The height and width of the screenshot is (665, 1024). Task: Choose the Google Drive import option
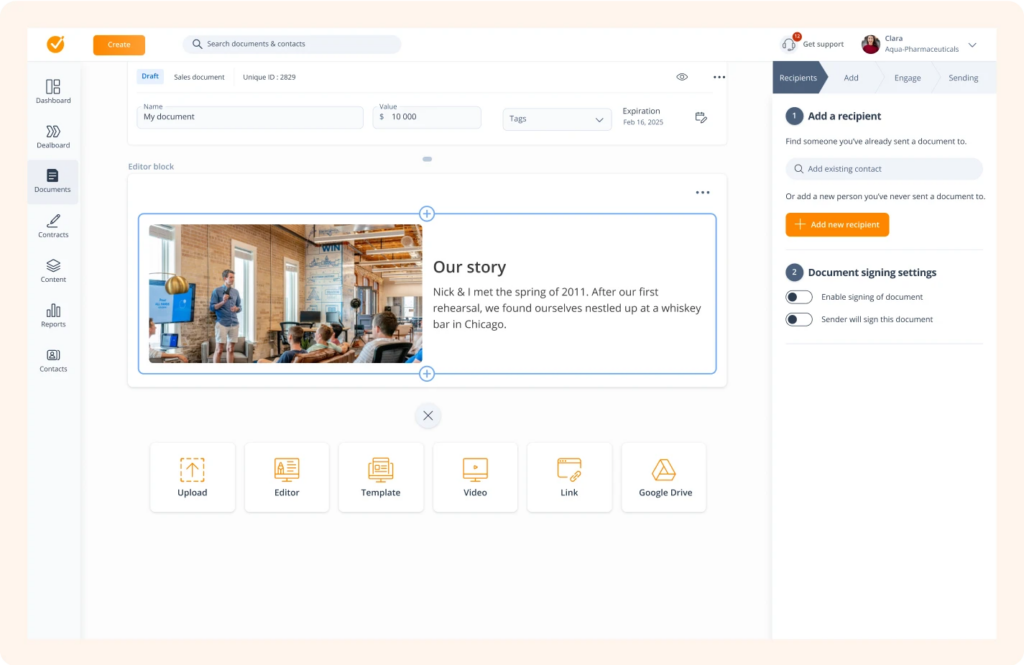pyautogui.click(x=664, y=477)
